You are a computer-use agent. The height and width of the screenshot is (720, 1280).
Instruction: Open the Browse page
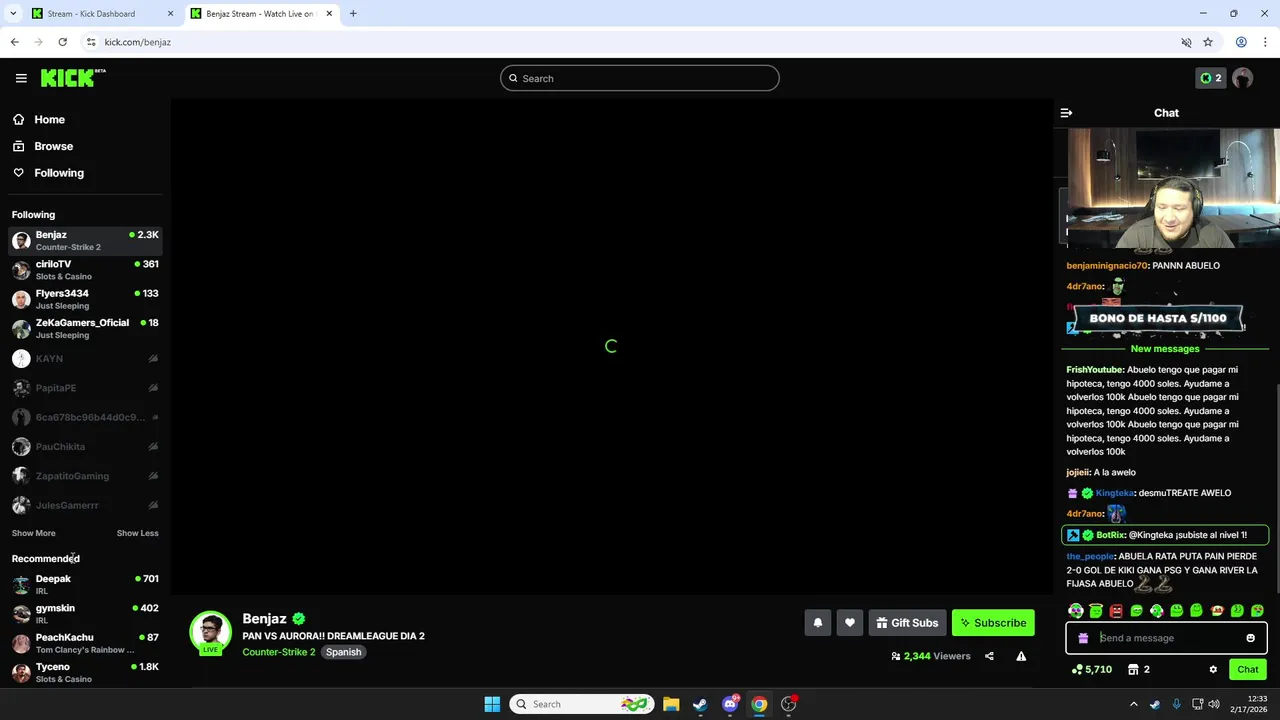(43, 146)
